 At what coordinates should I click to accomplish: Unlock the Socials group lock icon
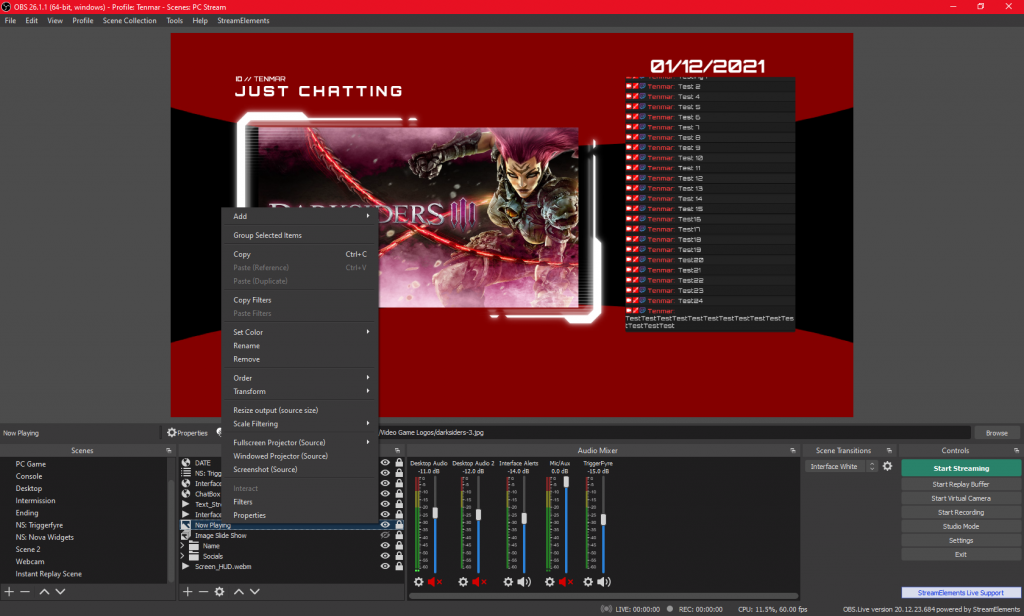[x=399, y=556]
